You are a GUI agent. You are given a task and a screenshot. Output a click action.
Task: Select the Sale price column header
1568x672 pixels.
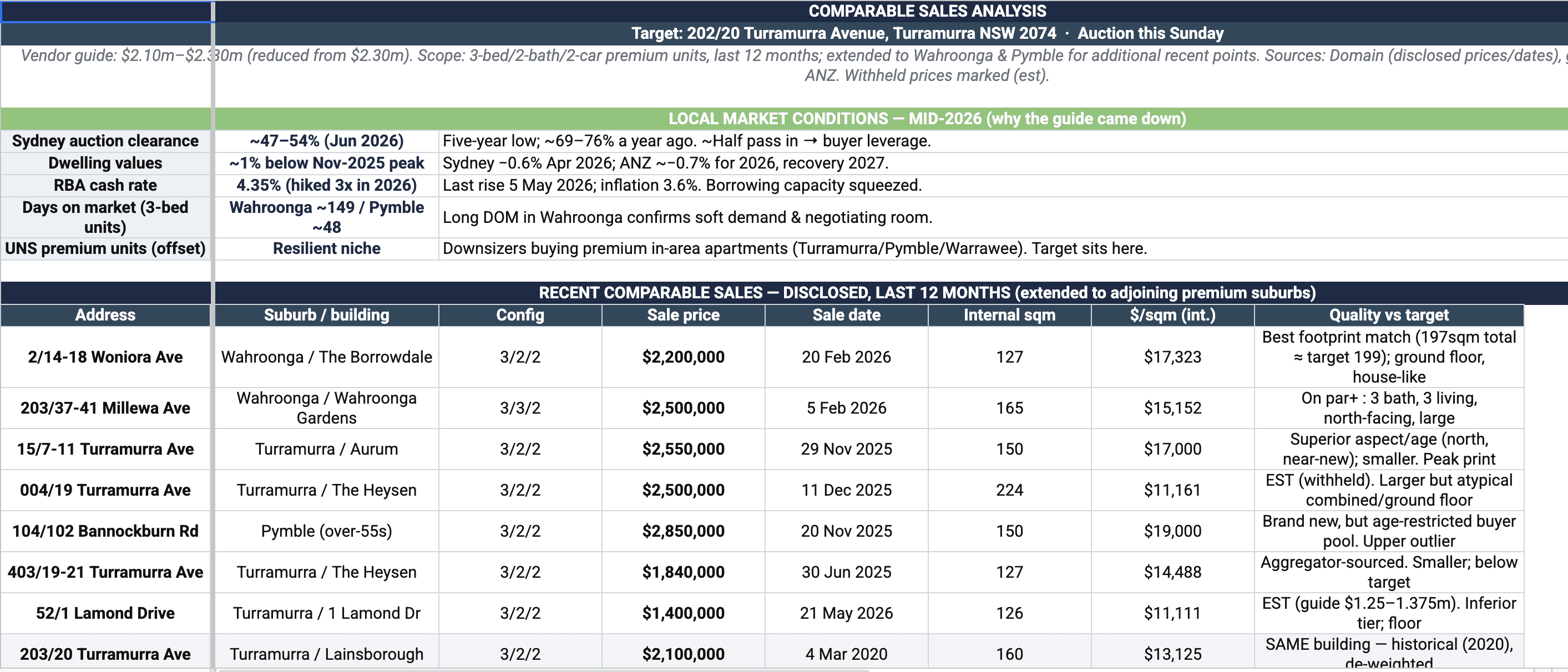(683, 315)
